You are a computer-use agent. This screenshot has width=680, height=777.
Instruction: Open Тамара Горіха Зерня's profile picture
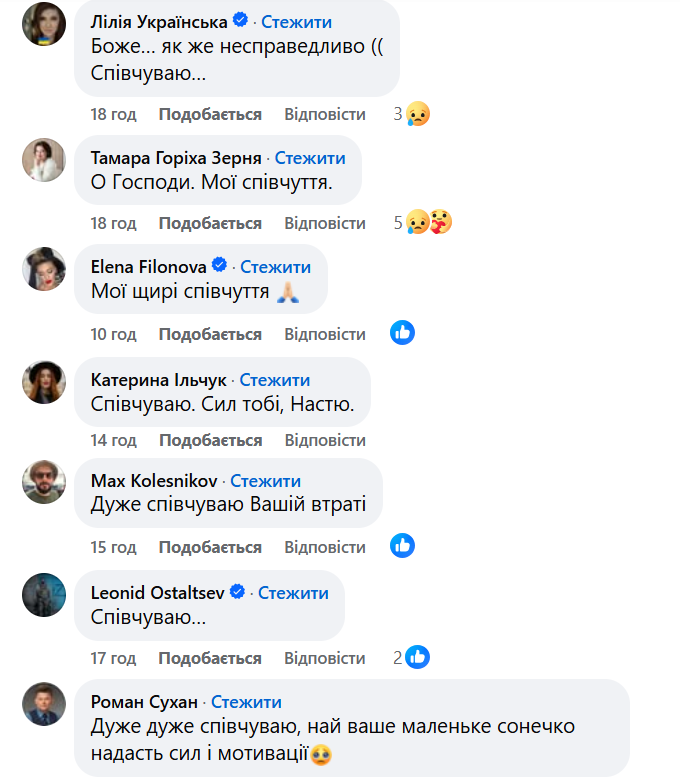44,158
